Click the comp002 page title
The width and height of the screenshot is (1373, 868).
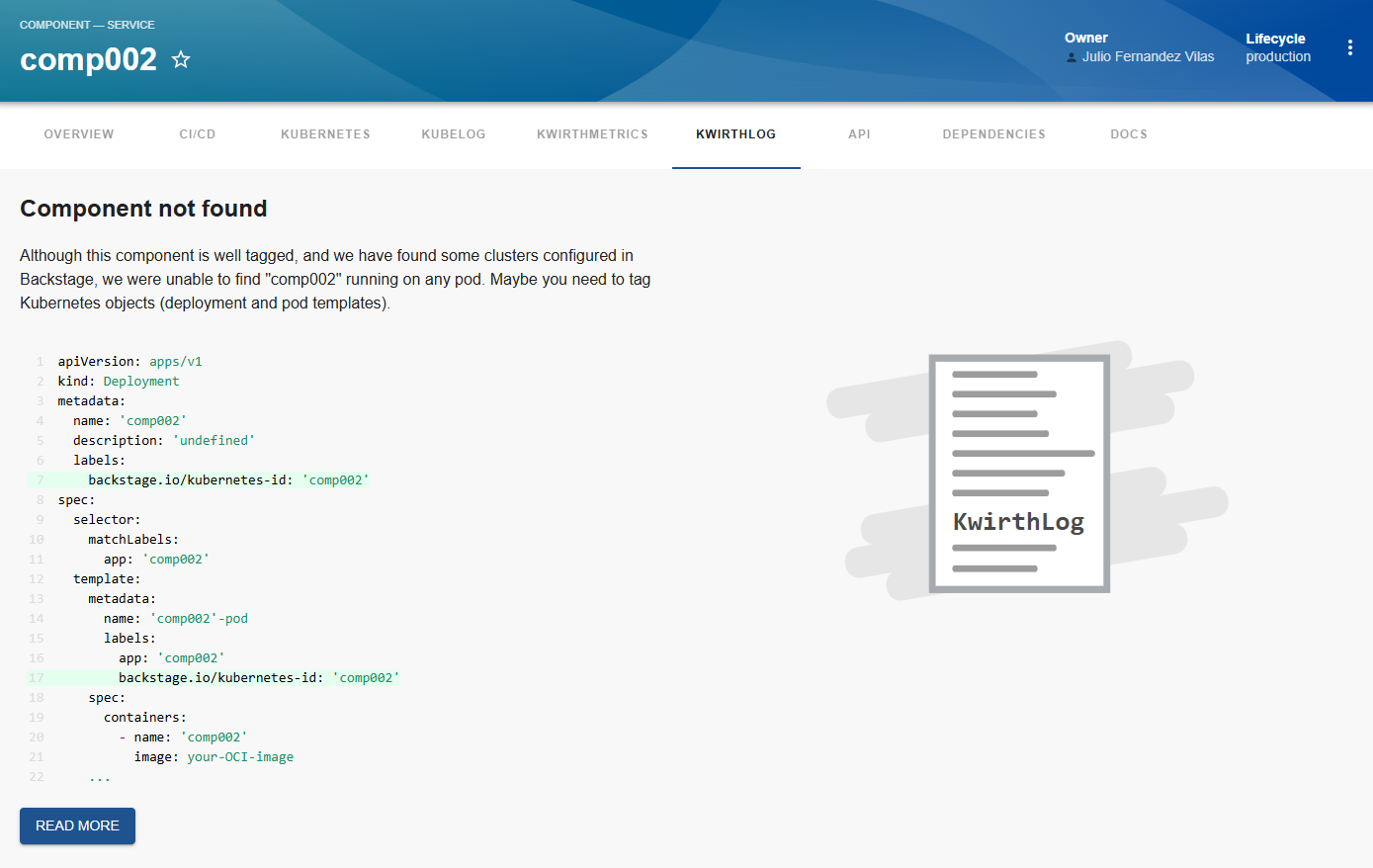click(88, 59)
